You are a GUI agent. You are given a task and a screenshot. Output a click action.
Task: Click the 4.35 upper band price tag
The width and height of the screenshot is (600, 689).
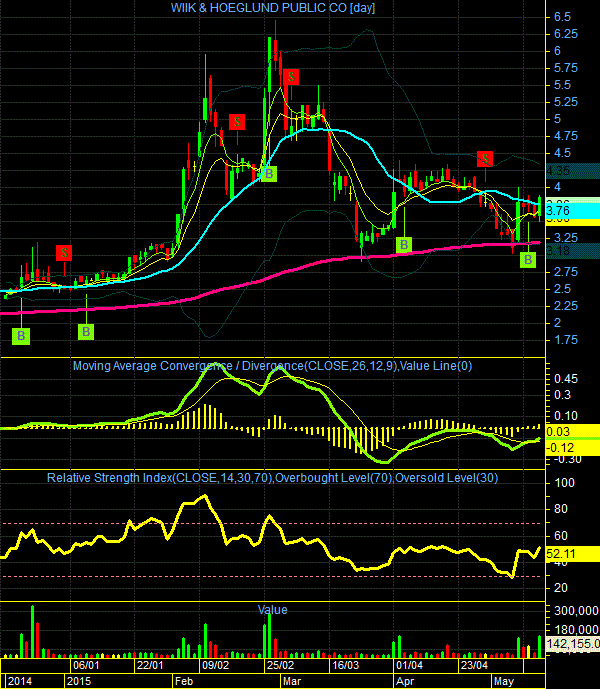(x=573, y=171)
